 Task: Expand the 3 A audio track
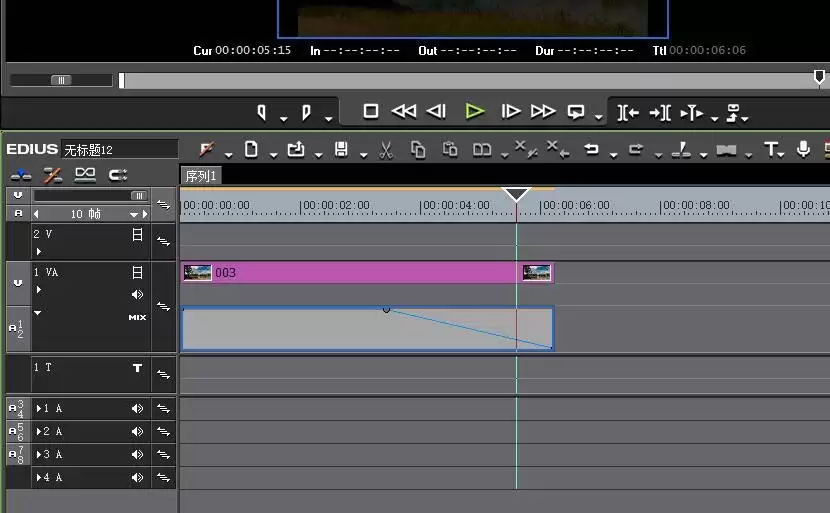coord(39,455)
